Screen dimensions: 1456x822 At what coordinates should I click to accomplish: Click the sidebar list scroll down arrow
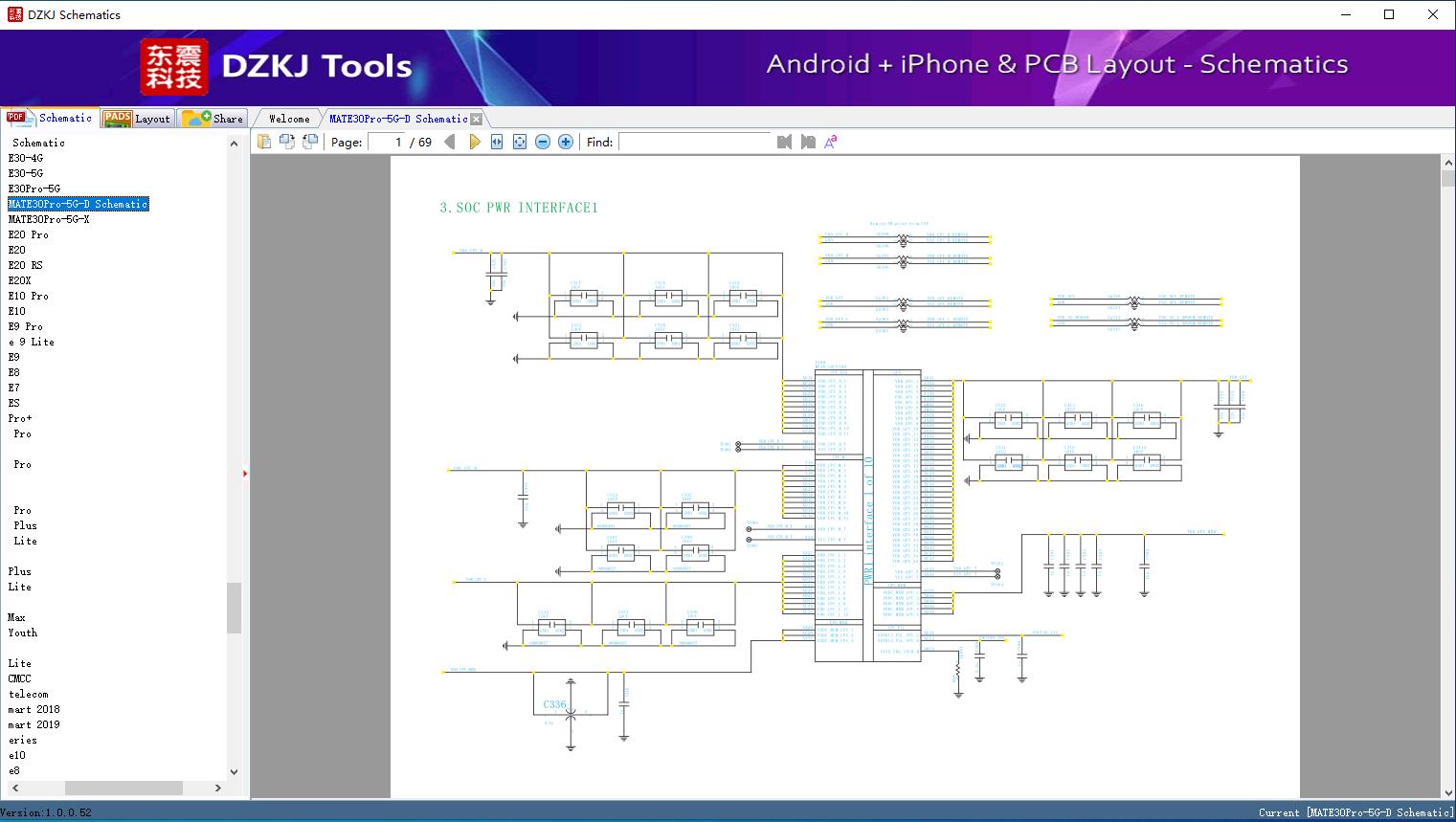point(234,771)
